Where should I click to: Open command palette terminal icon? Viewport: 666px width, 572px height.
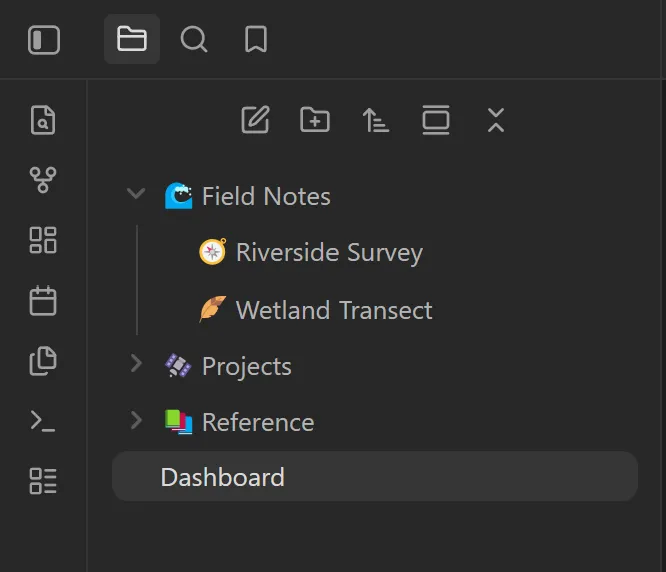(43, 421)
